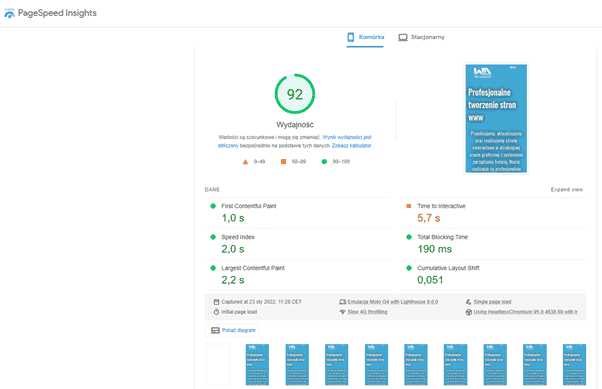Viewport: 602px width, 389px height.
Task: Click the green circle 90–100 legend icon
Action: click(x=324, y=162)
